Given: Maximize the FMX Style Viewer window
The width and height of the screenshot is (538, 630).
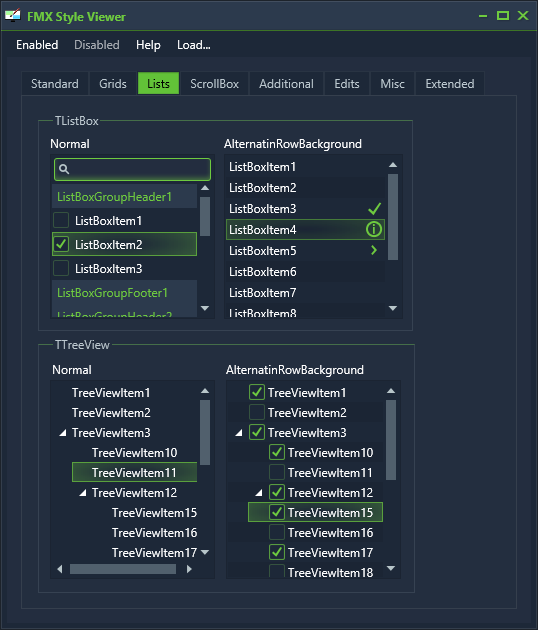Looking at the screenshot, I should (x=503, y=16).
